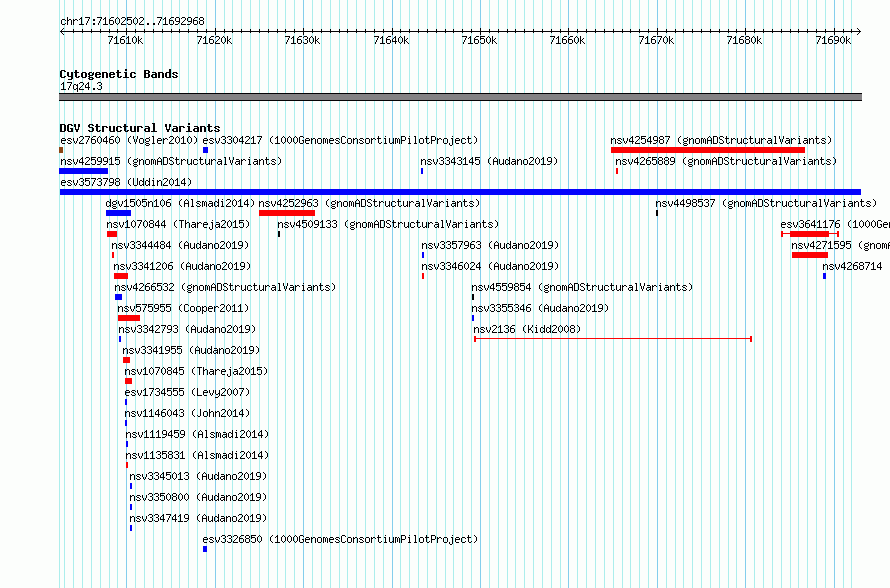Screen dimensions: 890x588
Task: Open nsv2136 (Kidd2008) label
Action: (x=527, y=329)
